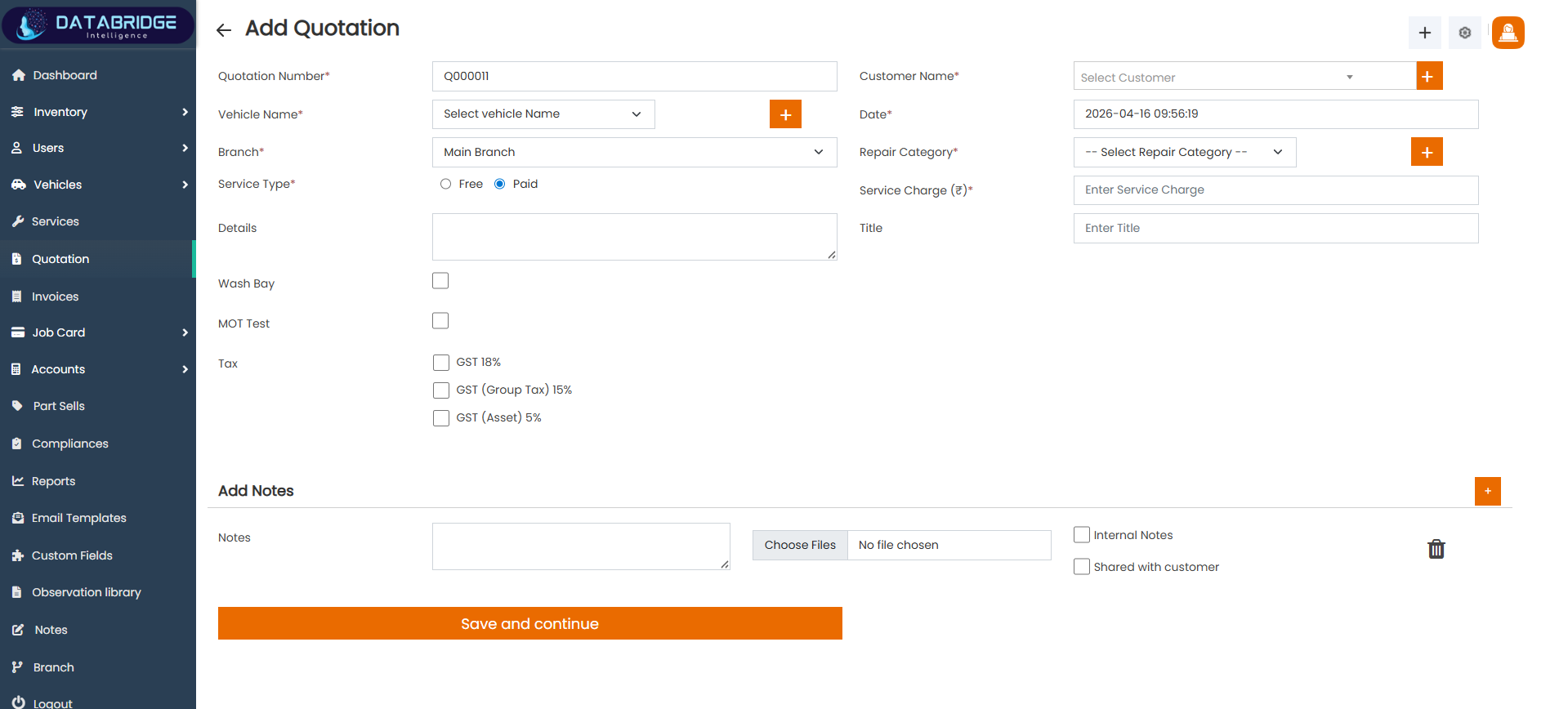Viewport: 1568px width, 709px height.
Task: Click the Compliances clipboard icon
Action: tap(16, 444)
